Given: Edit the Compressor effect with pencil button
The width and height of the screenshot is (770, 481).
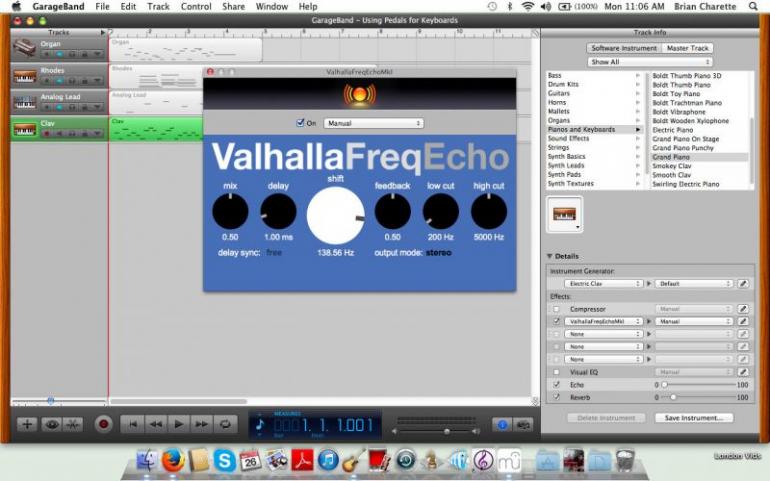Looking at the screenshot, I should 743,309.
